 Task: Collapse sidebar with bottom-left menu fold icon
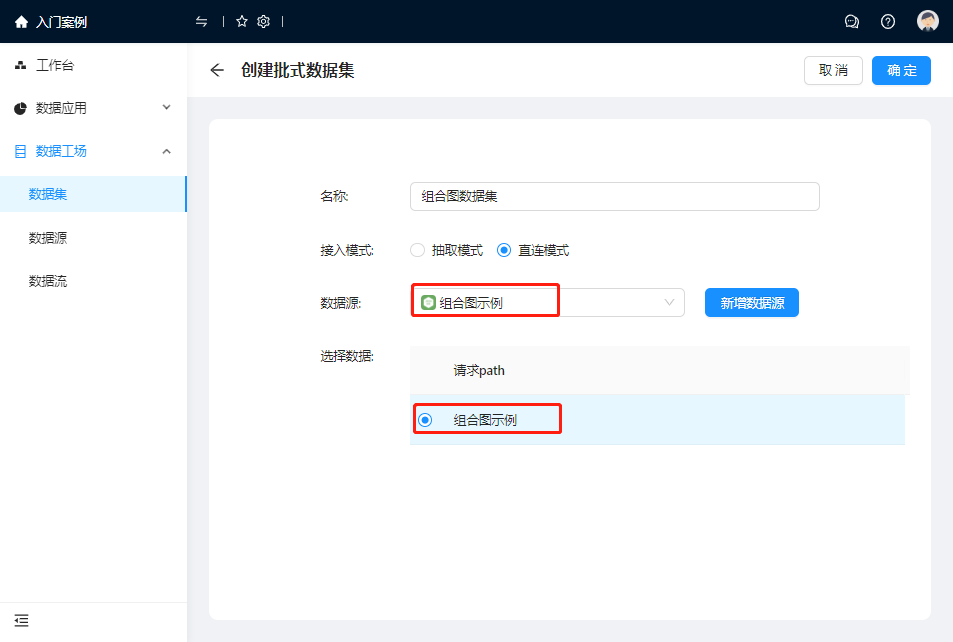coord(22,621)
